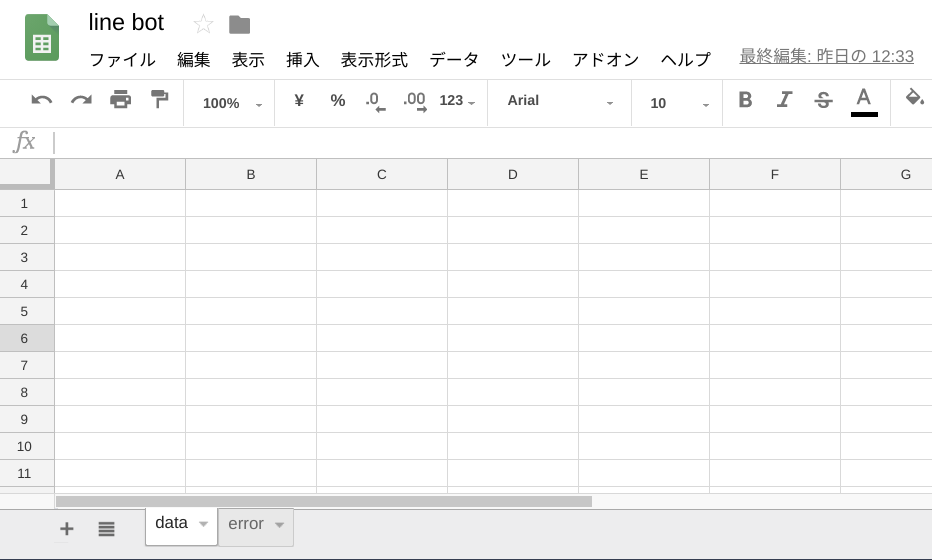The image size is (932, 560).
Task: Star the line bot document
Action: click(x=203, y=24)
